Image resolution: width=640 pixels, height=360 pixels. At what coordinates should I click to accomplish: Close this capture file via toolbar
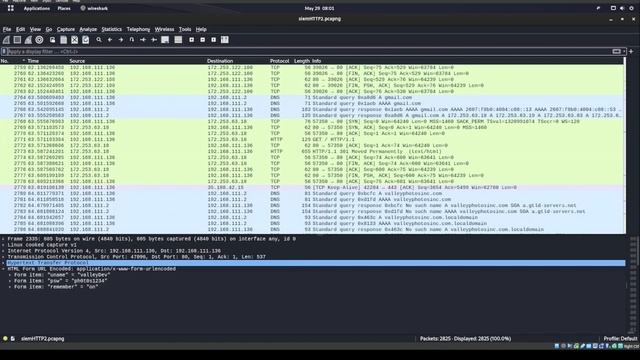pos(75,40)
